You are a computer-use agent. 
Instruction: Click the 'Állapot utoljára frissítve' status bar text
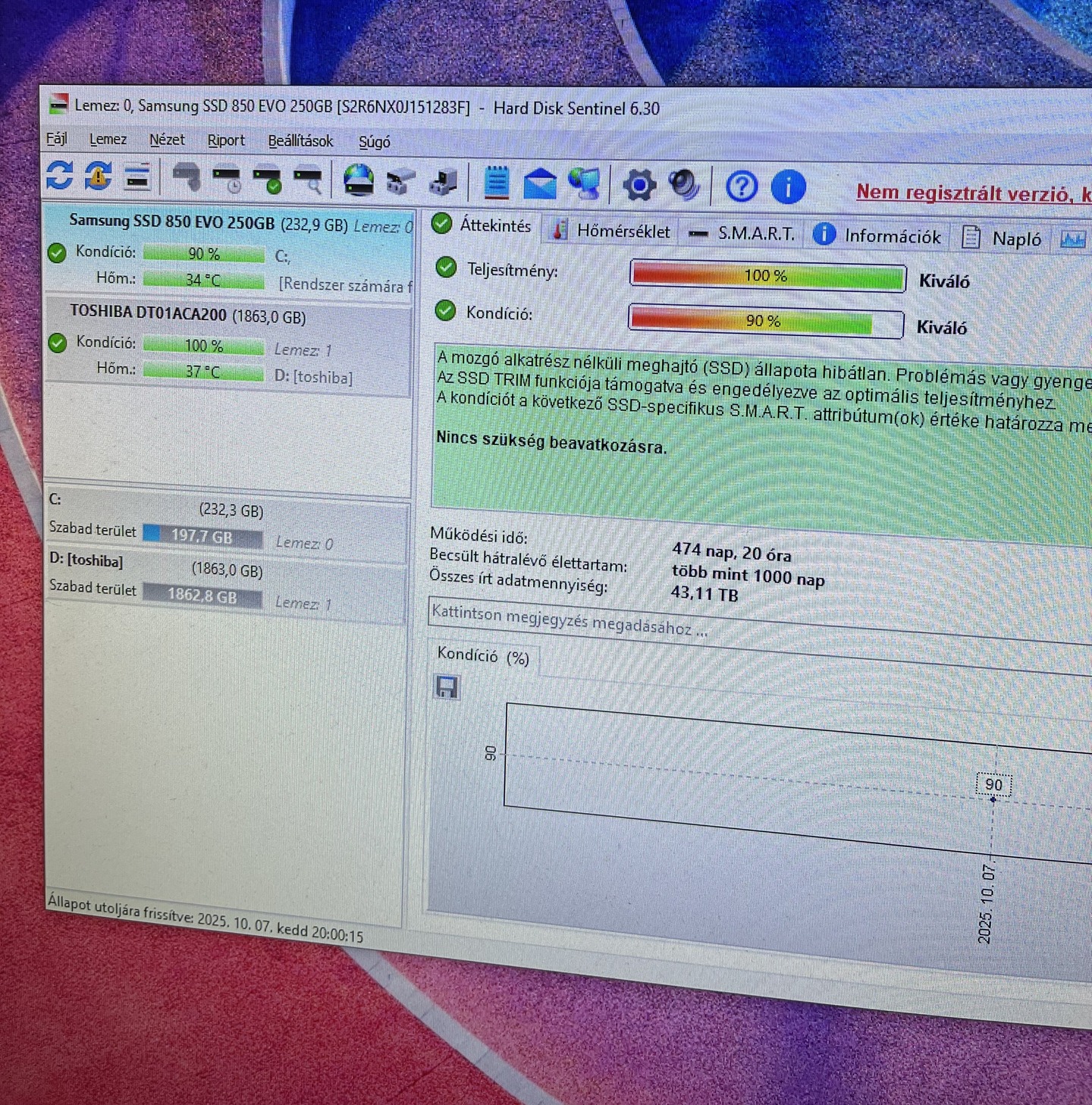[206, 918]
